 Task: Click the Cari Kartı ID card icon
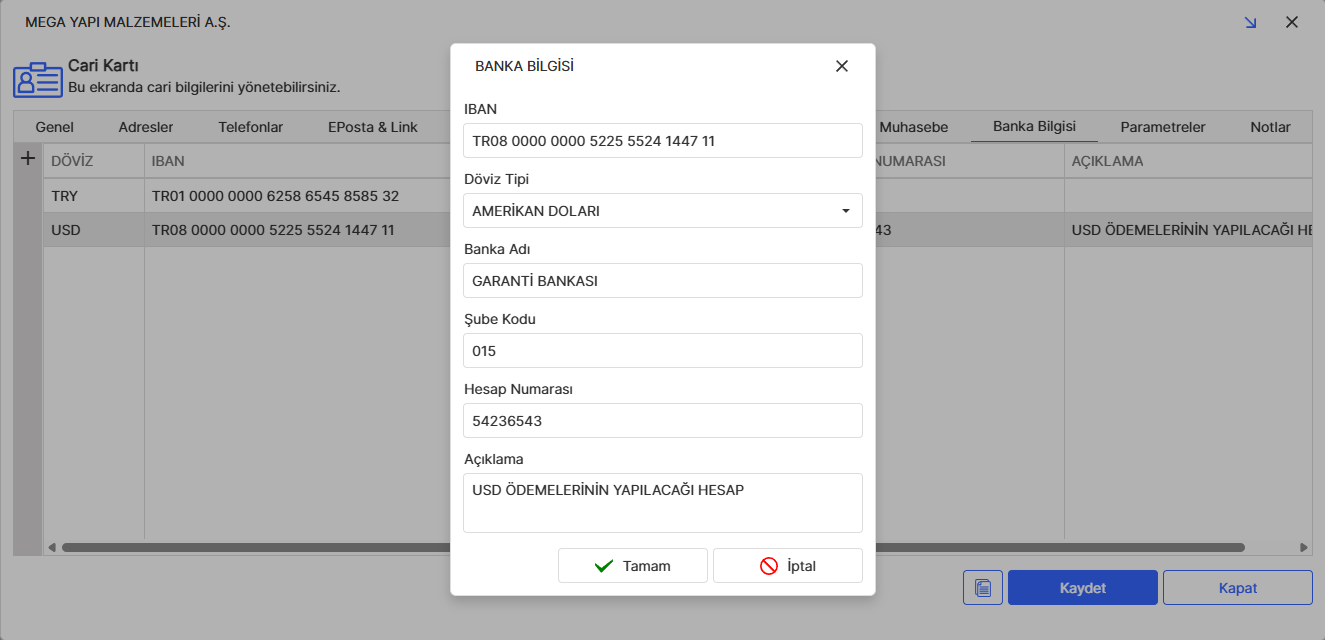pyautogui.click(x=37, y=80)
